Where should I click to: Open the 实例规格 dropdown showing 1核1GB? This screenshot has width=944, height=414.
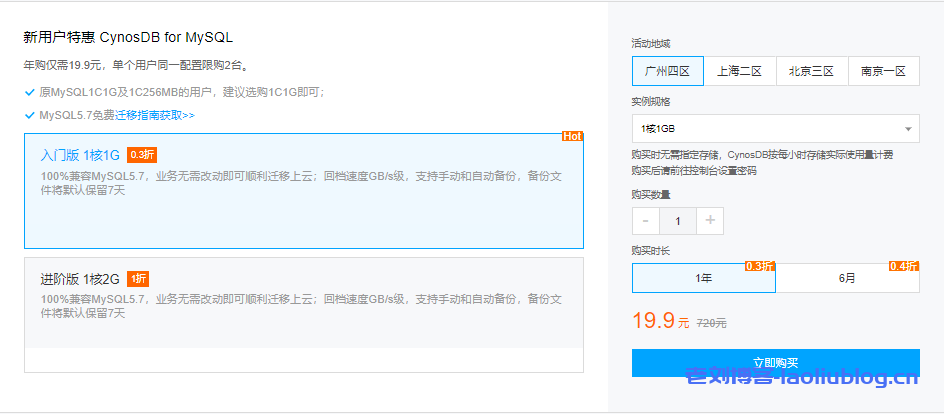coord(775,129)
